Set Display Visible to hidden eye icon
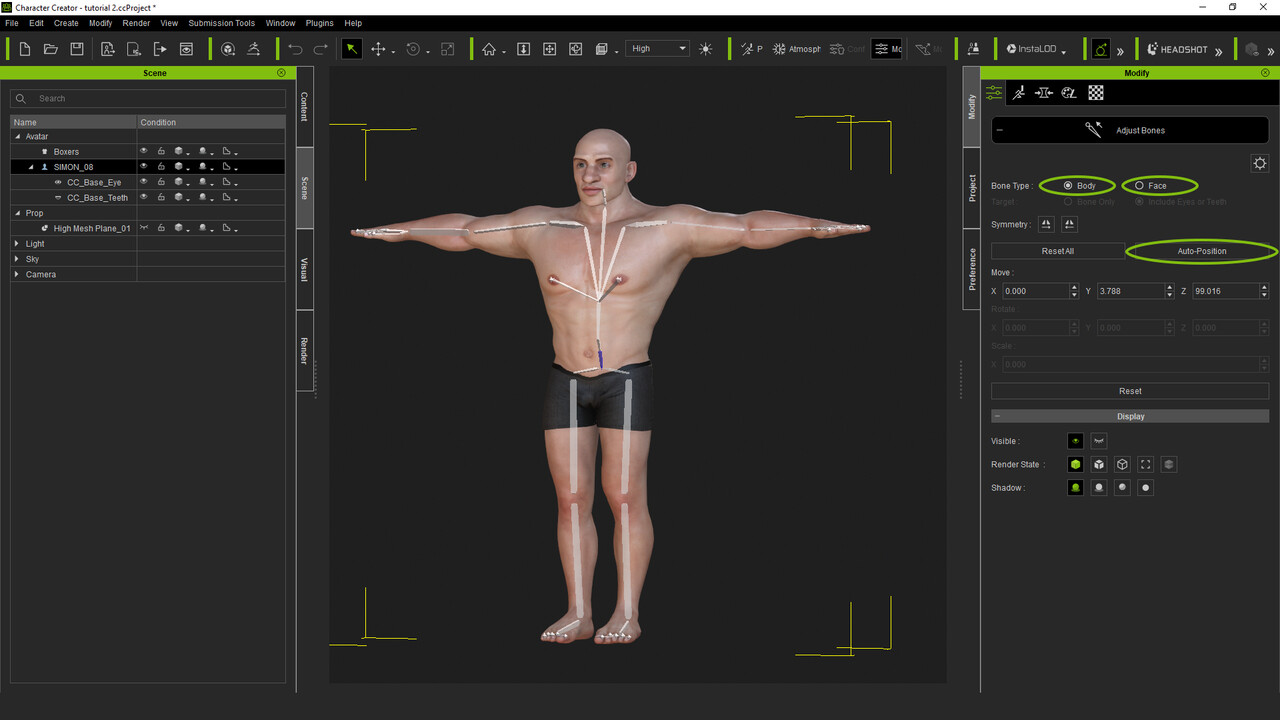 [x=1099, y=441]
